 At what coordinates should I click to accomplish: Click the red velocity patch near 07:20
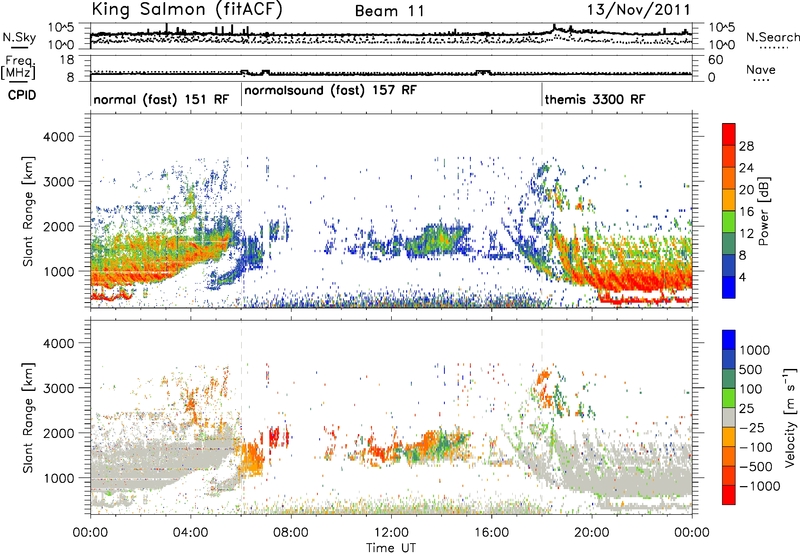coord(274,437)
